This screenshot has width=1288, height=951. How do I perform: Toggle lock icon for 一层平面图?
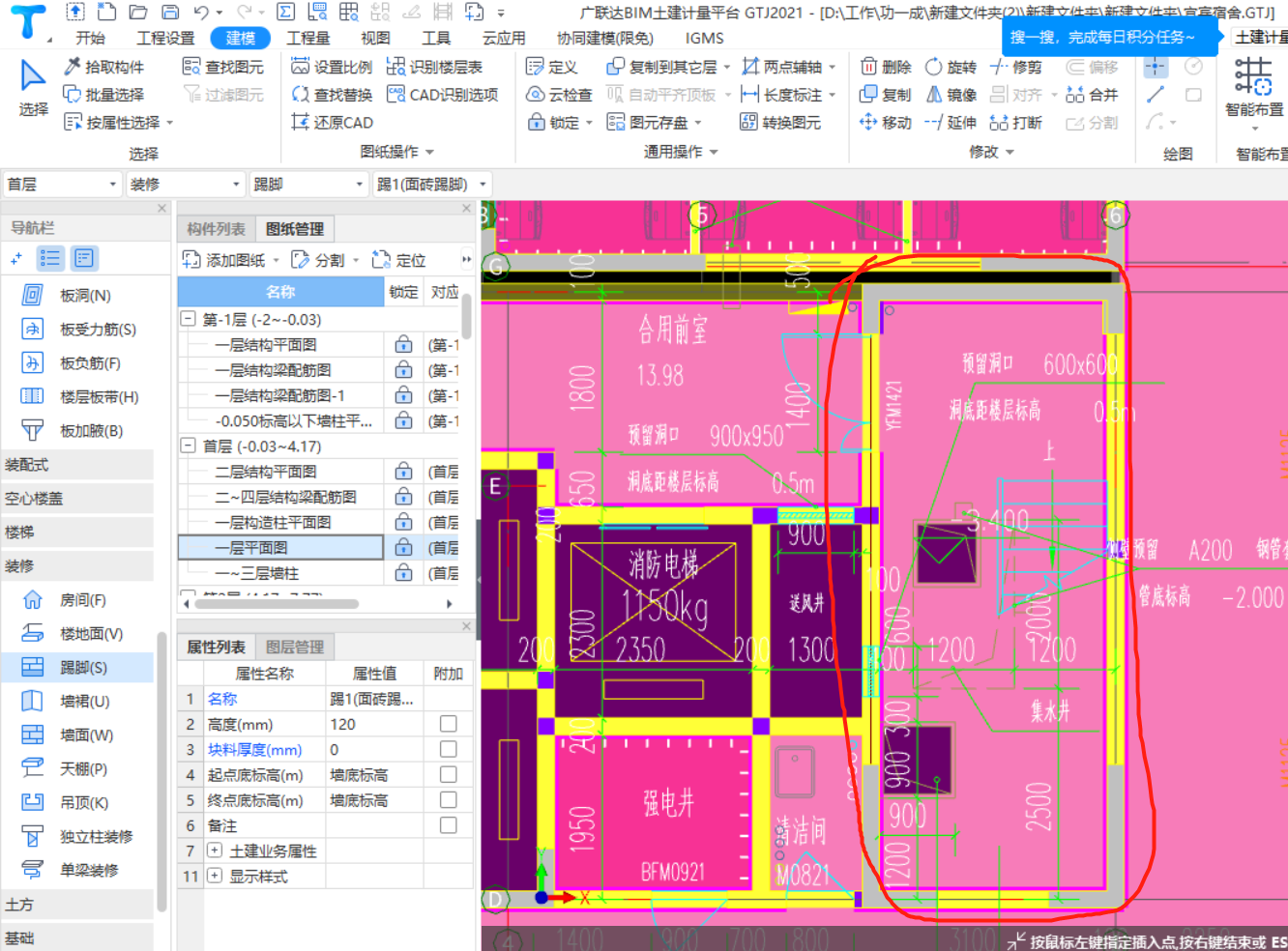pyautogui.click(x=403, y=547)
